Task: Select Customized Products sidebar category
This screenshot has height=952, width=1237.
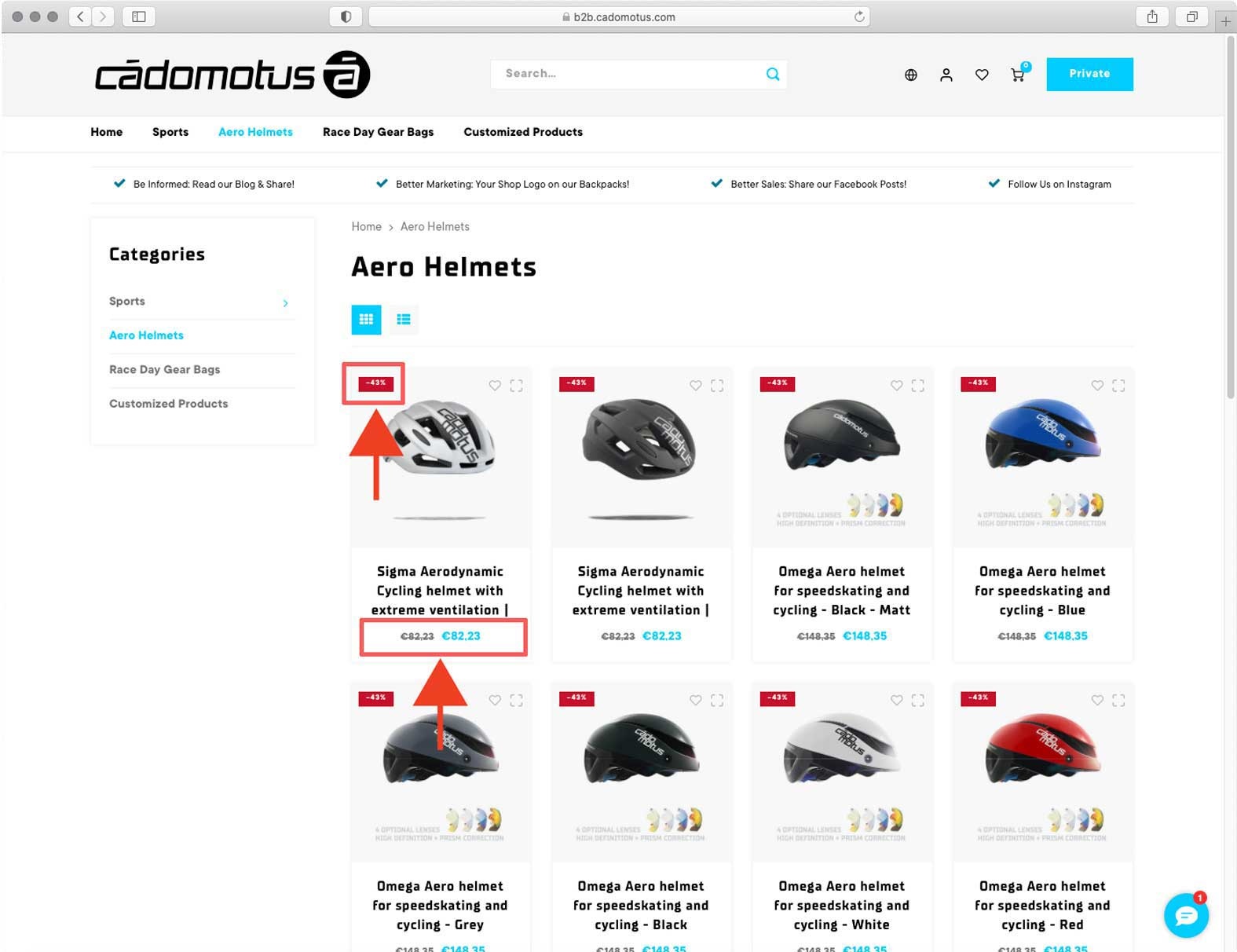Action: point(168,404)
